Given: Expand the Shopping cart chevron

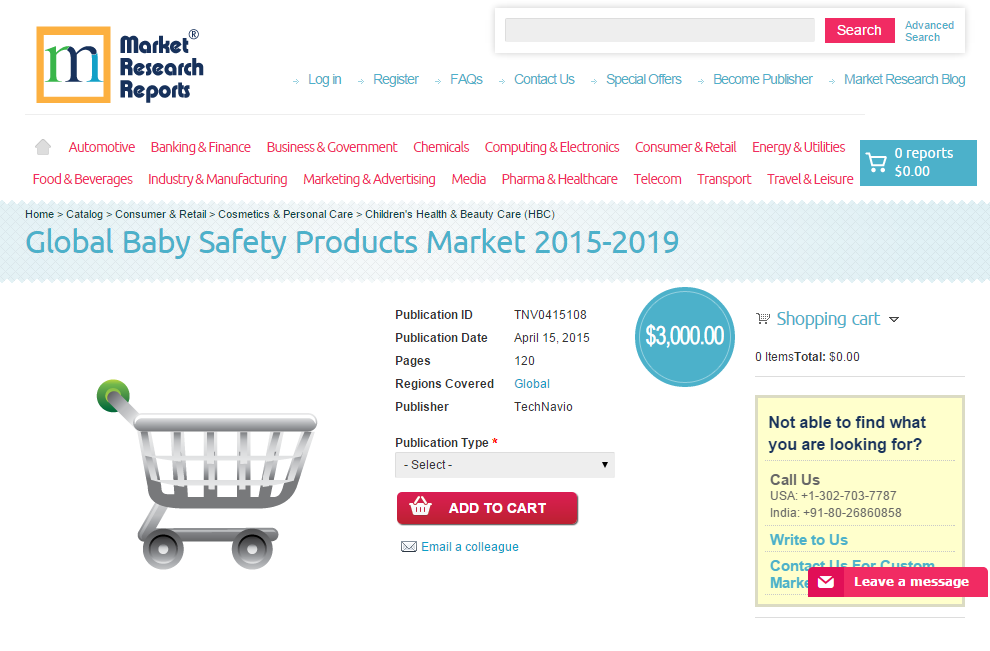Looking at the screenshot, I should coord(895,319).
